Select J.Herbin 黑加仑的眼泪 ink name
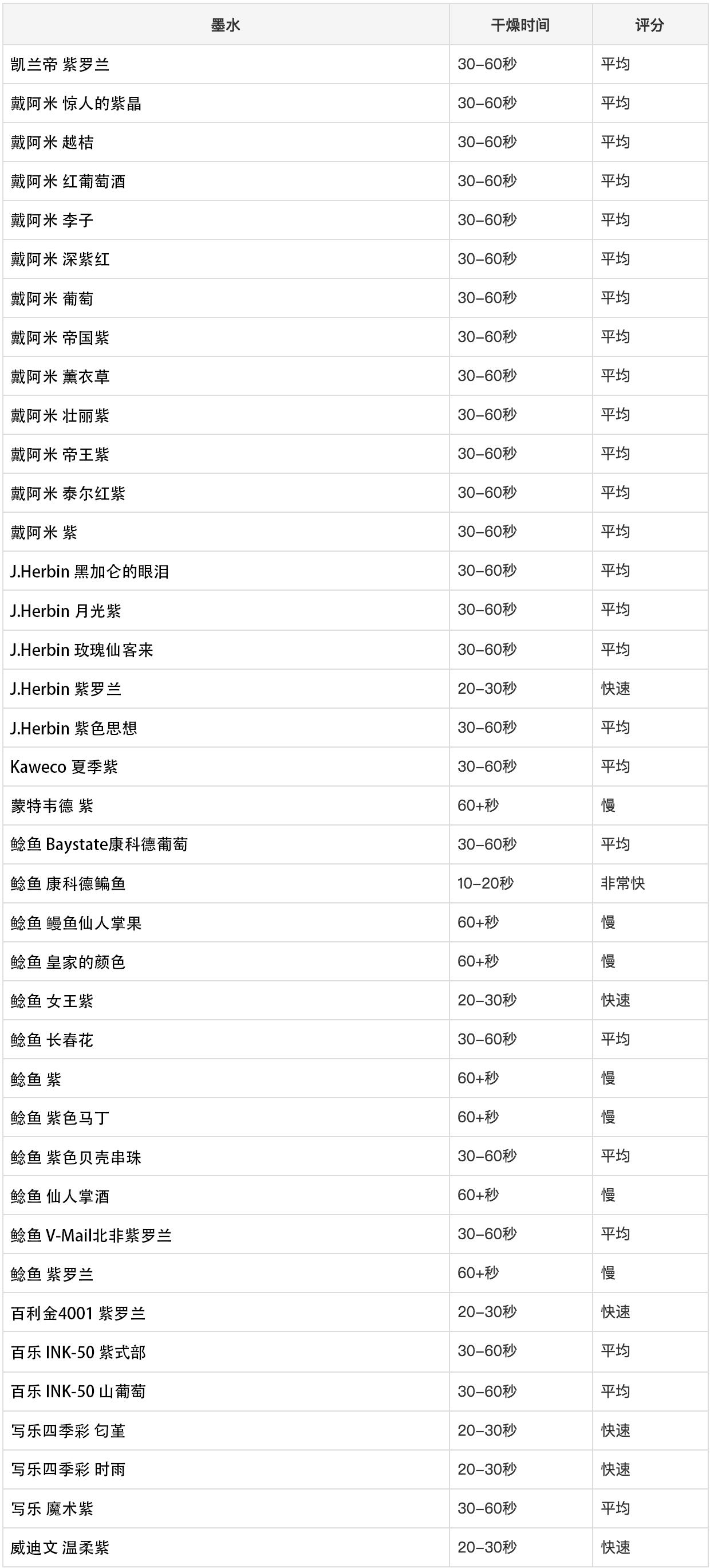The height and width of the screenshot is (1568, 710). click(x=90, y=571)
